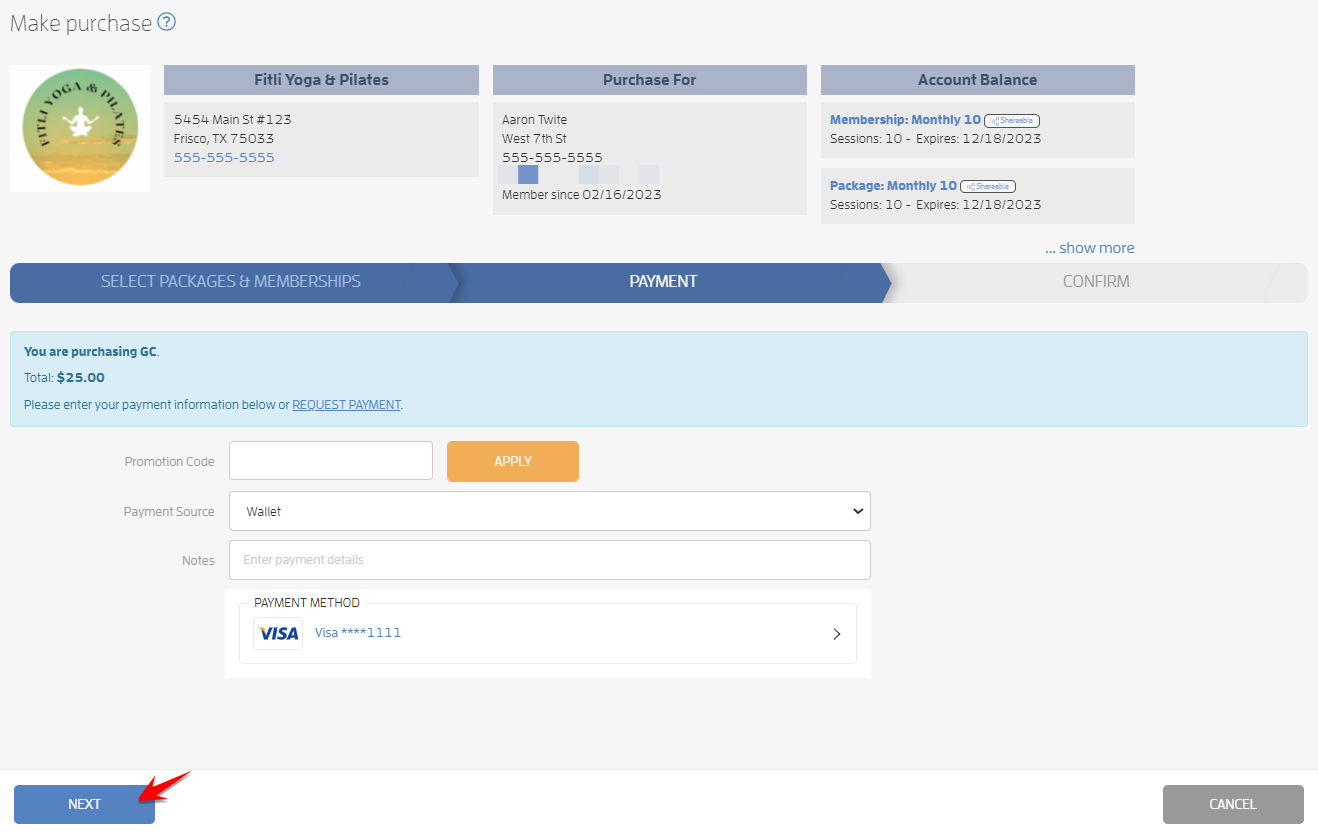Click Member since 02/16/2023 text

click(x=582, y=195)
